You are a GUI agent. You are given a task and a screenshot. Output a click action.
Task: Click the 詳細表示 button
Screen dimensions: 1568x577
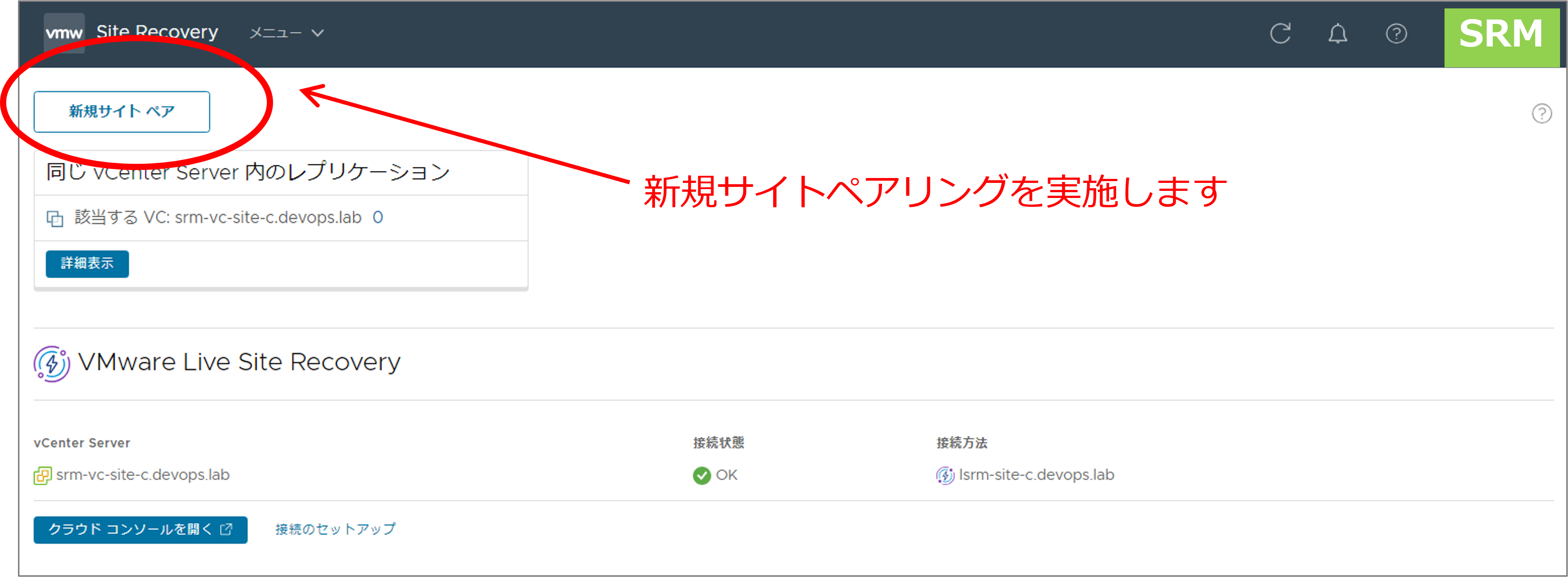pyautogui.click(x=87, y=263)
